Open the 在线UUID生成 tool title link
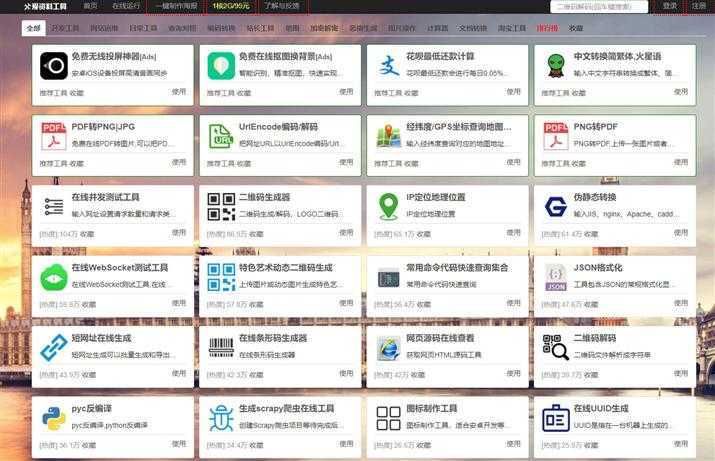The width and height of the screenshot is (715, 461). click(x=600, y=408)
